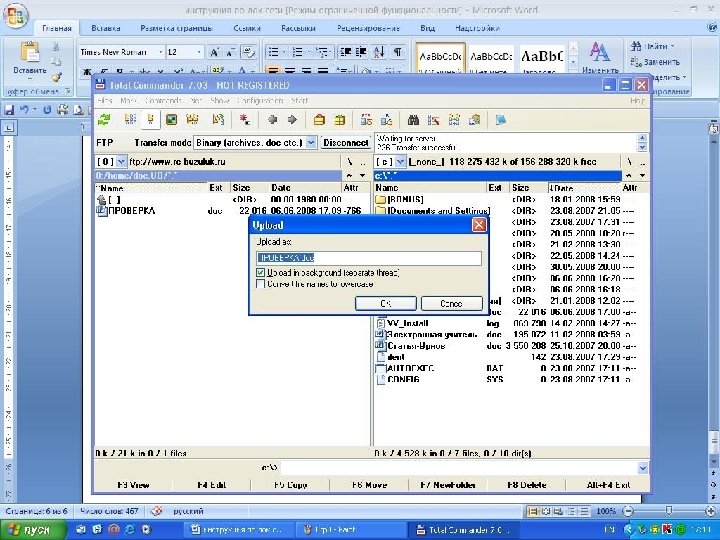720x540 pixels.
Task: Click OK in the Upload dialog
Action: [x=386, y=304]
